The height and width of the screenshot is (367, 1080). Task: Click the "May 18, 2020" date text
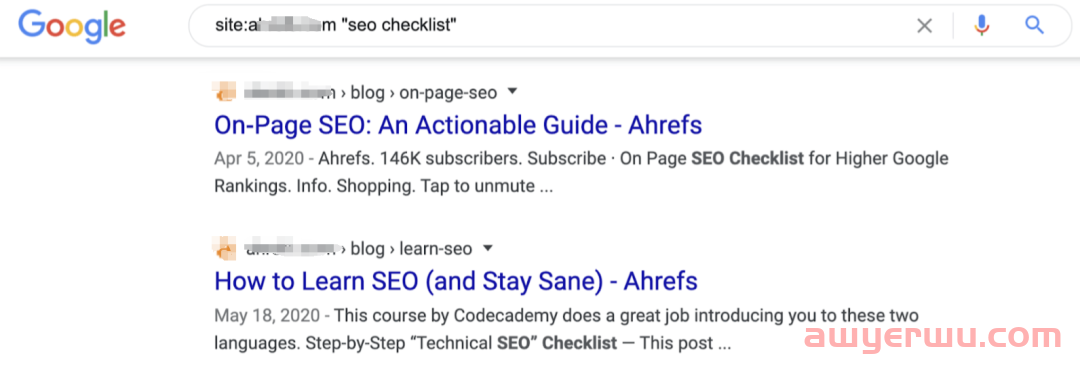click(x=267, y=316)
